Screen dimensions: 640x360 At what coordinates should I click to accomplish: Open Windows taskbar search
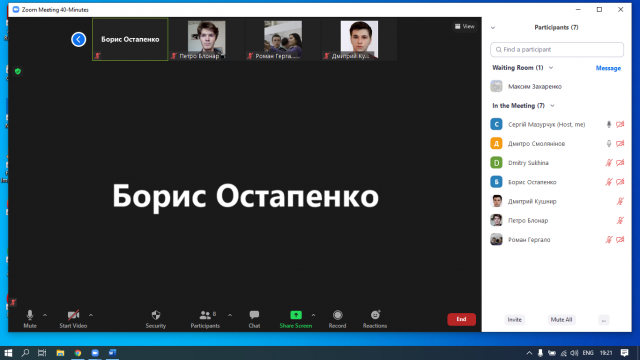[x=25, y=353]
